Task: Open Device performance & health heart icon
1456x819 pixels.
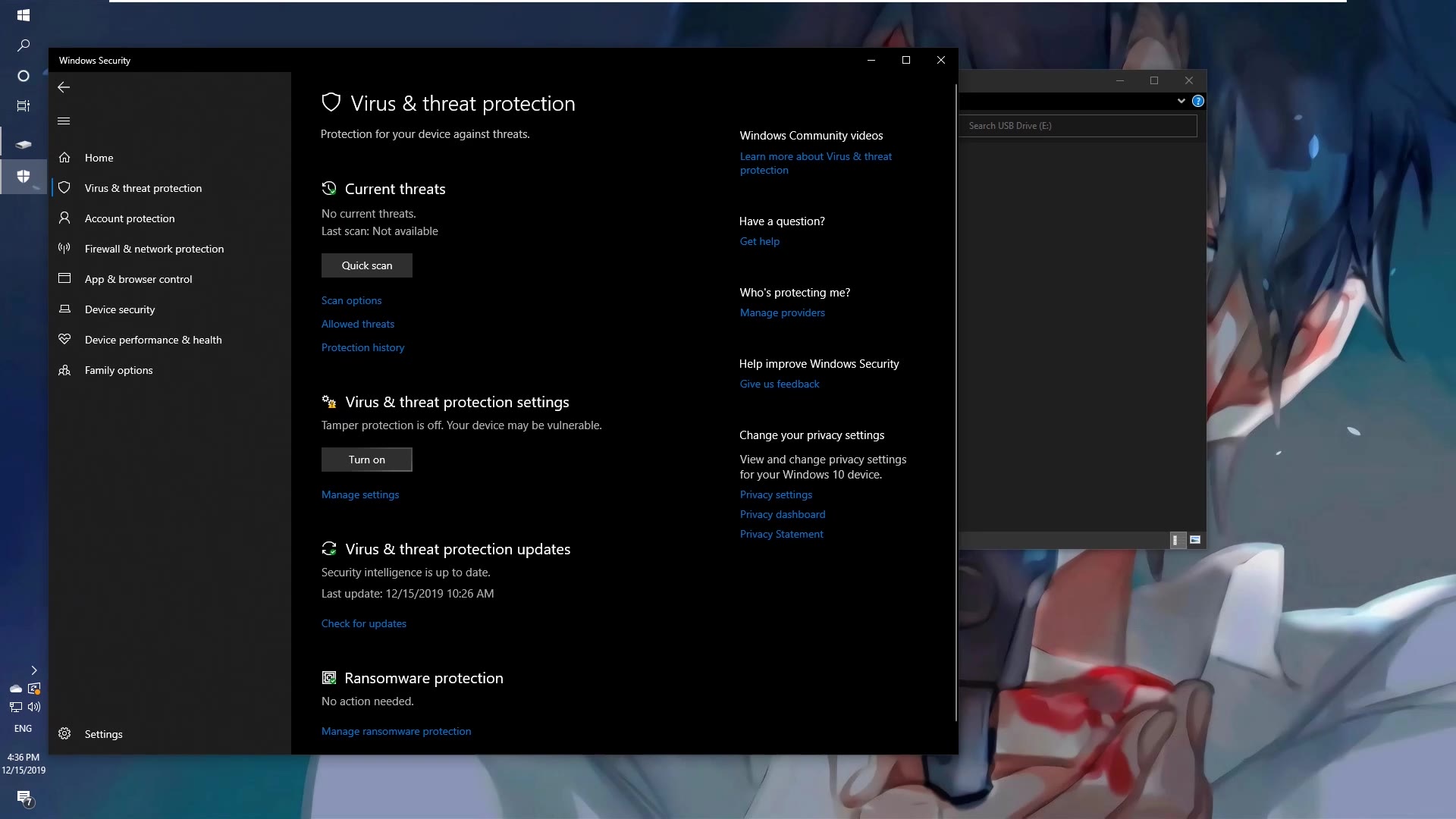Action: point(64,339)
